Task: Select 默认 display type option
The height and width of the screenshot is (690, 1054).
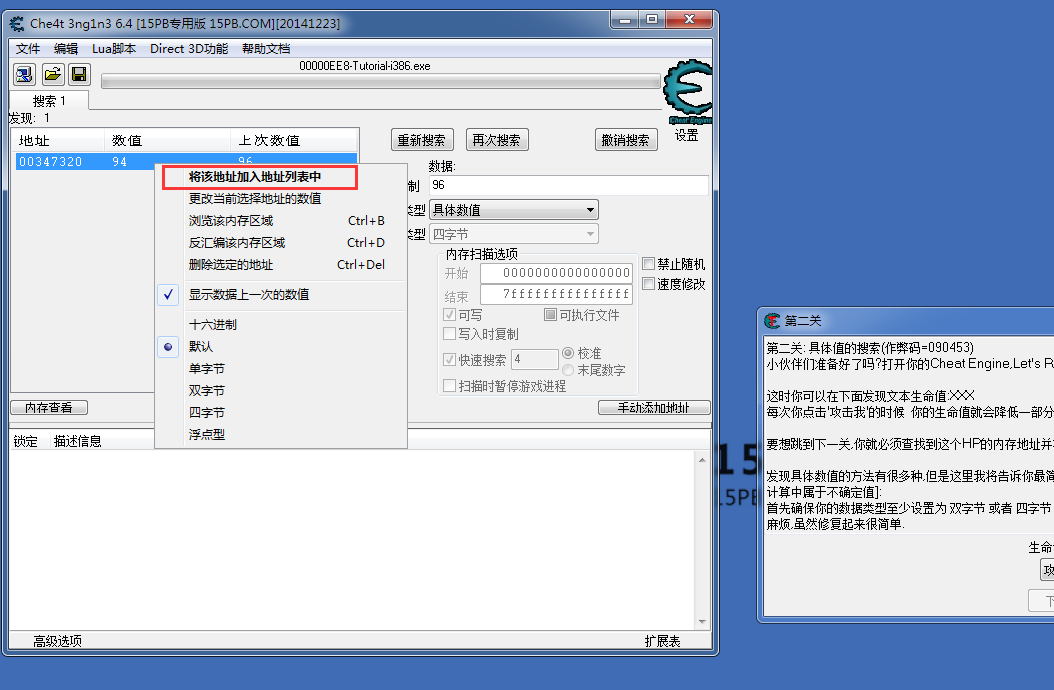Action: 280,346
